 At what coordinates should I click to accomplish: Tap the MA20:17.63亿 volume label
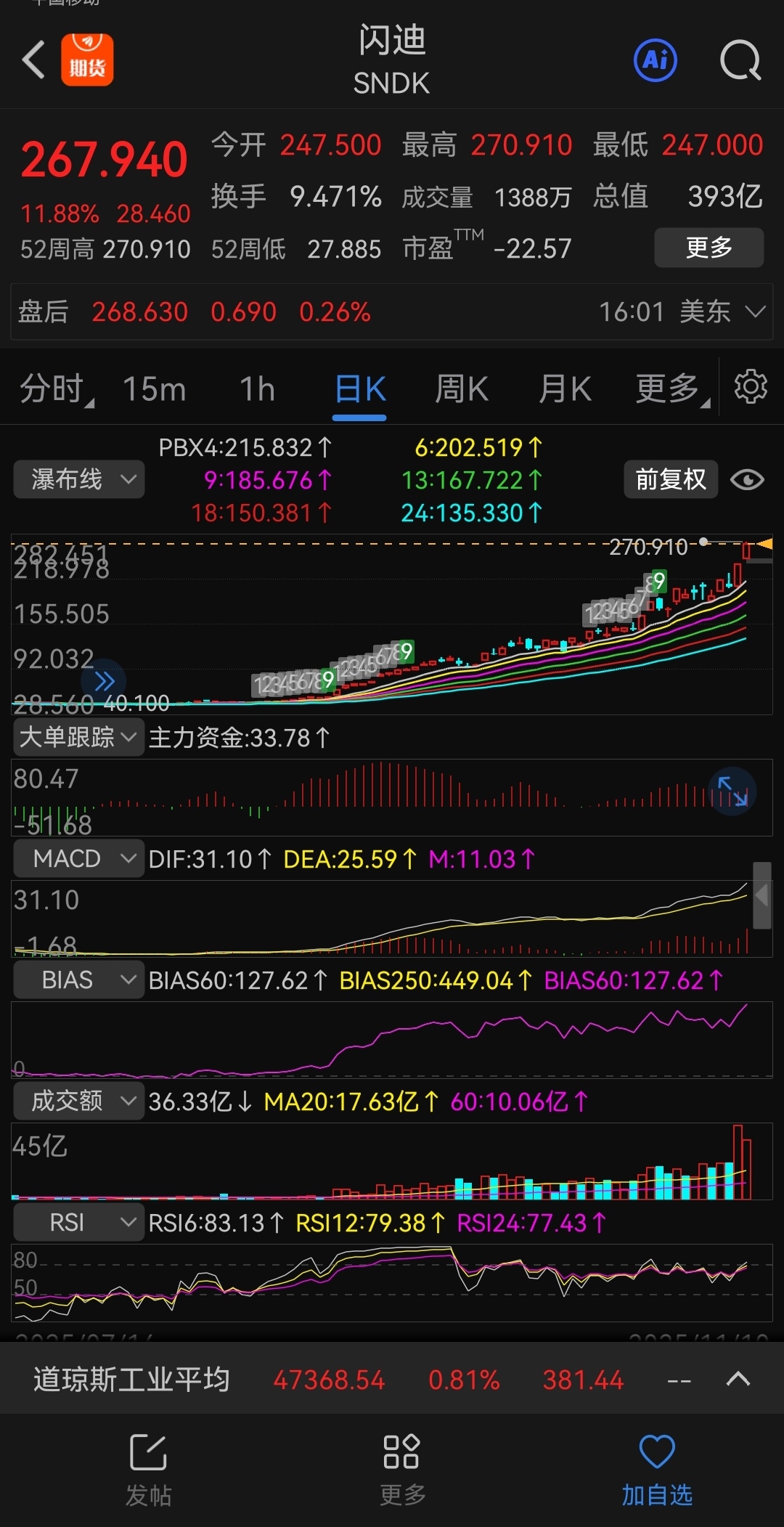(351, 1102)
